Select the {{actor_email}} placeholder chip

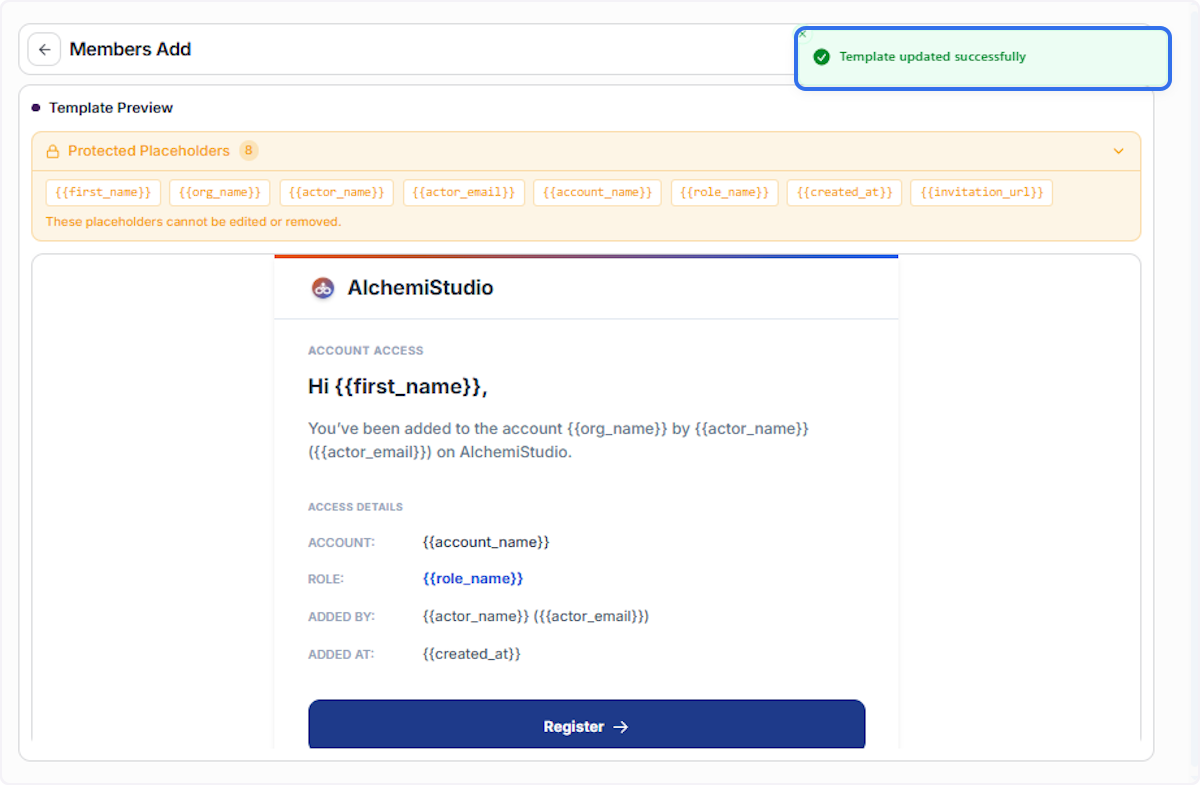(x=464, y=192)
